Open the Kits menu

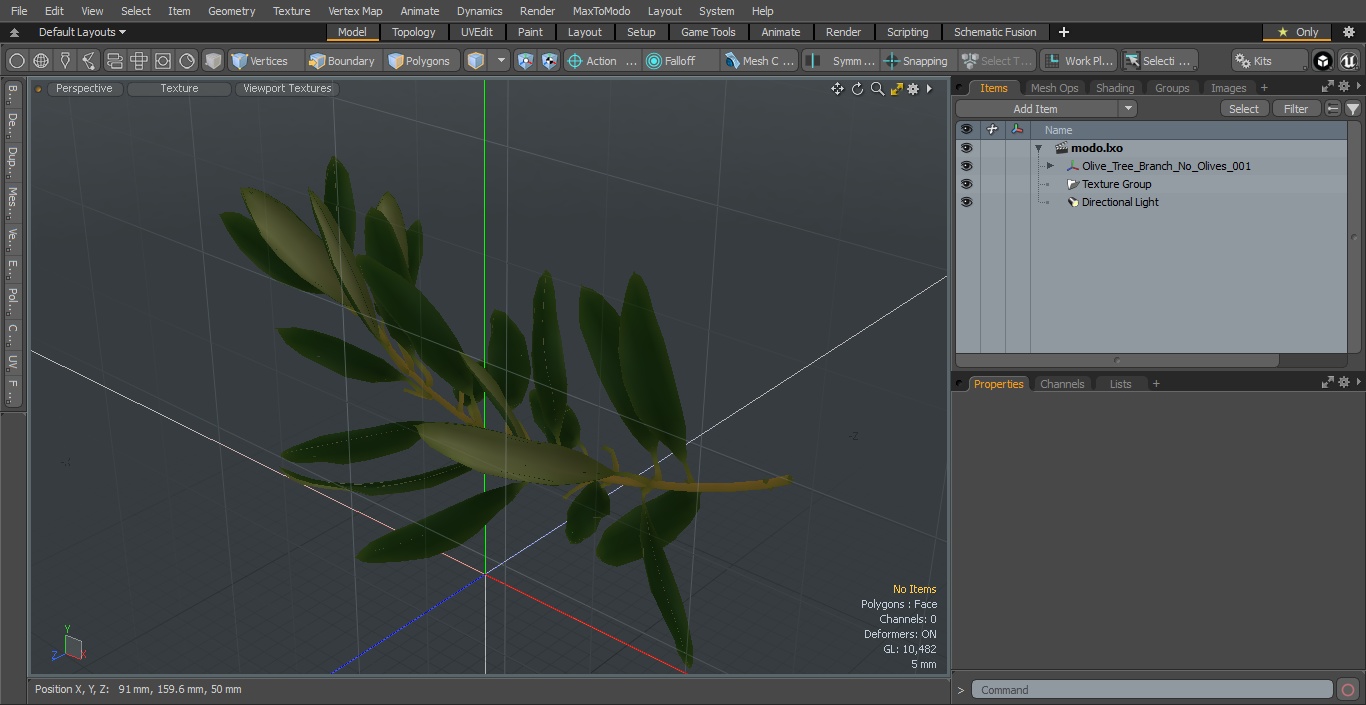click(1269, 61)
